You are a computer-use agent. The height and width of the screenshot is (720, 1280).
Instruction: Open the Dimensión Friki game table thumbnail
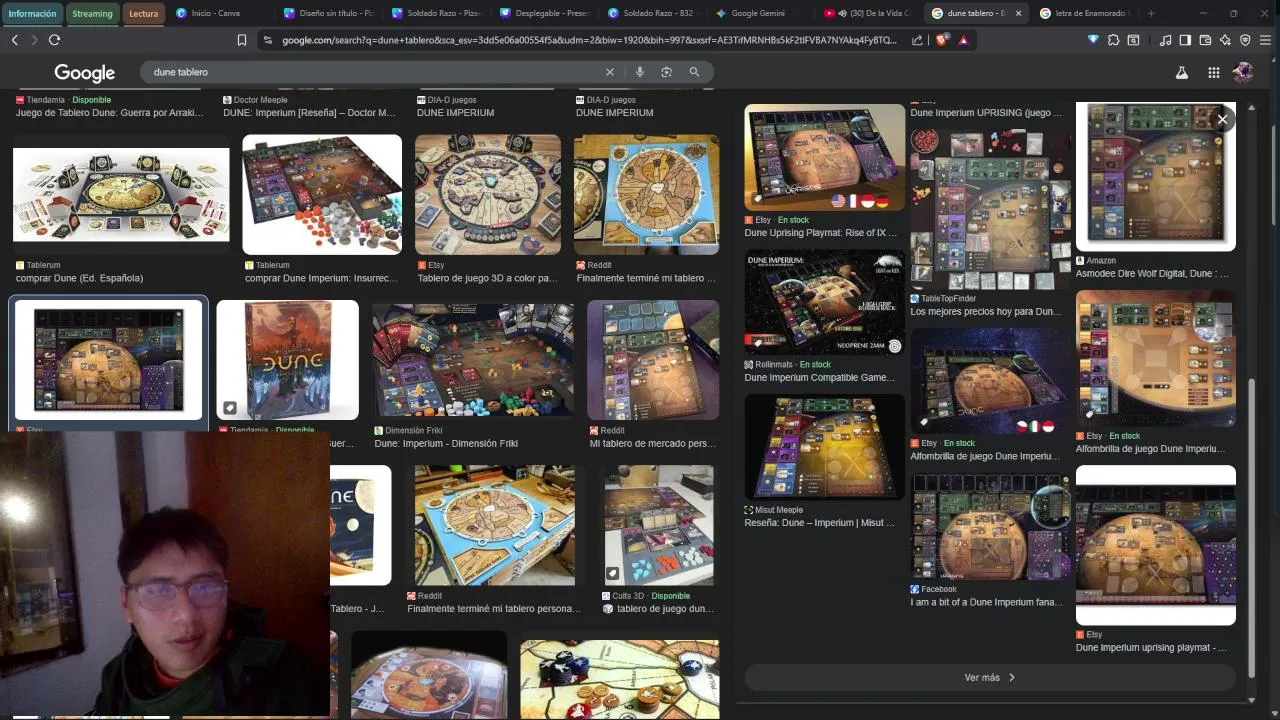pos(473,359)
